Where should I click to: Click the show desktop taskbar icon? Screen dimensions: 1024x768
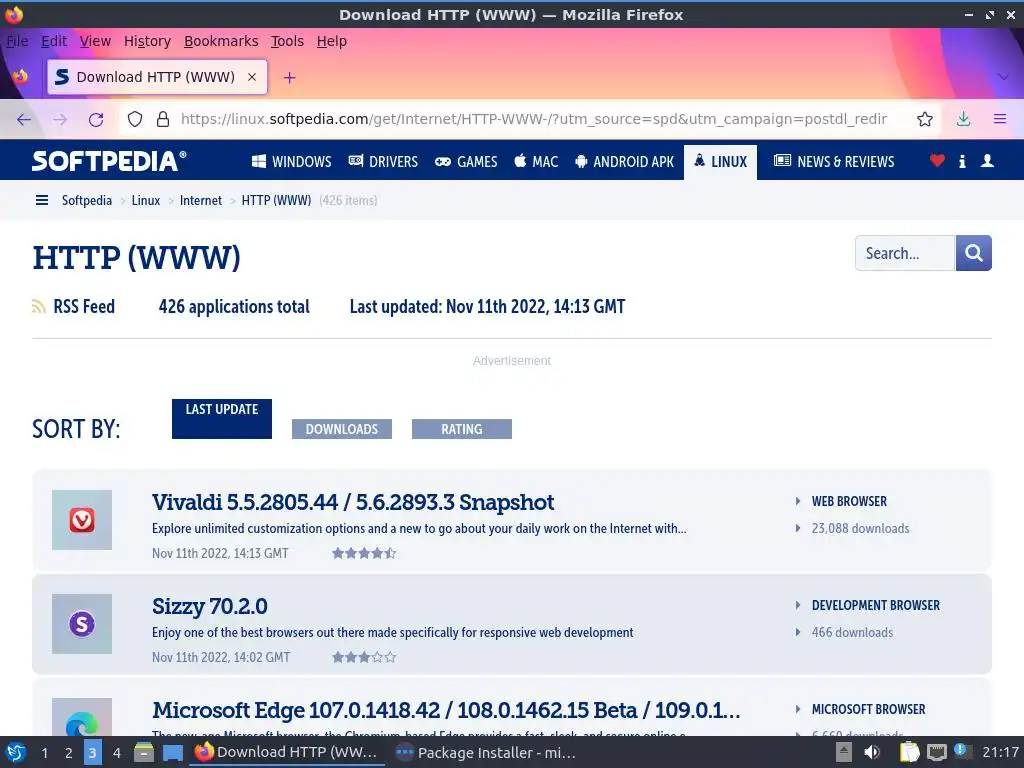pos(172,753)
